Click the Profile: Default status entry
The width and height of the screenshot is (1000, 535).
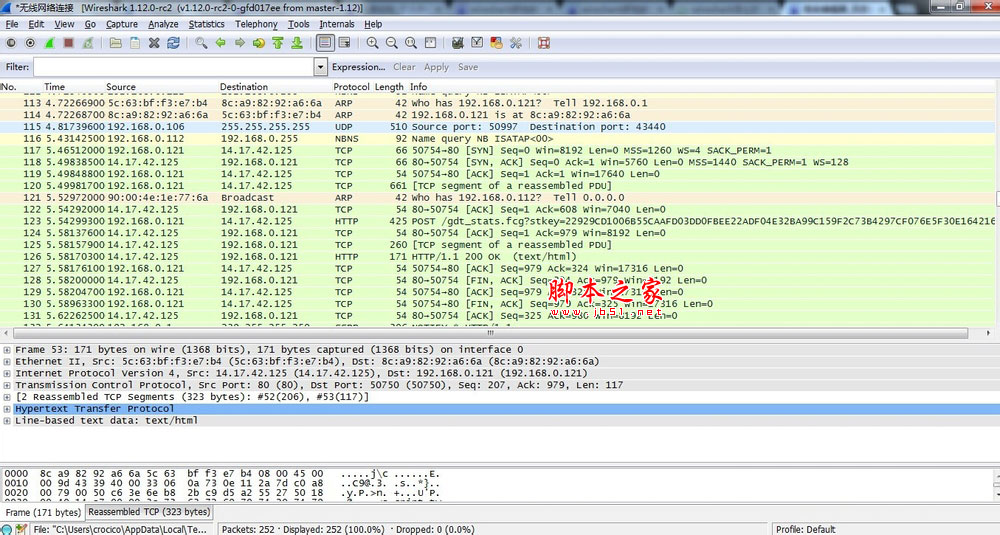click(x=805, y=529)
